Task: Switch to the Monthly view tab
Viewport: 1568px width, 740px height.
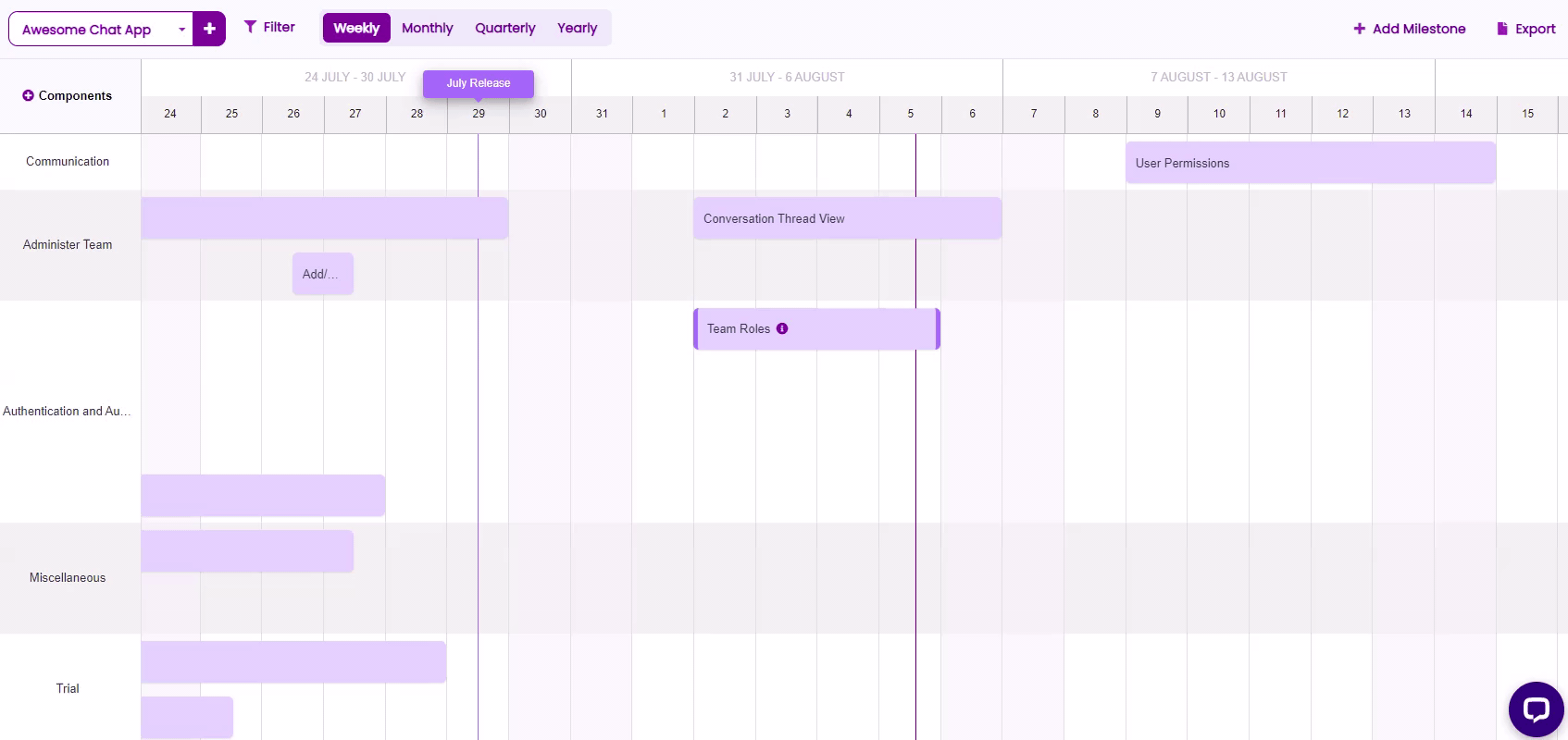Action: click(428, 28)
